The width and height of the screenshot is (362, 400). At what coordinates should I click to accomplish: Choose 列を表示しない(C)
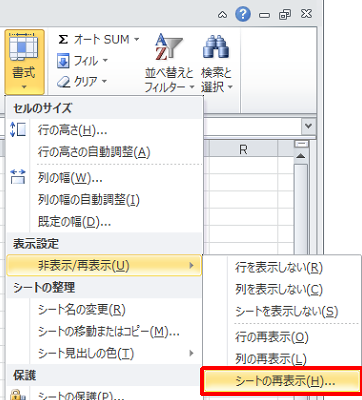(282, 289)
